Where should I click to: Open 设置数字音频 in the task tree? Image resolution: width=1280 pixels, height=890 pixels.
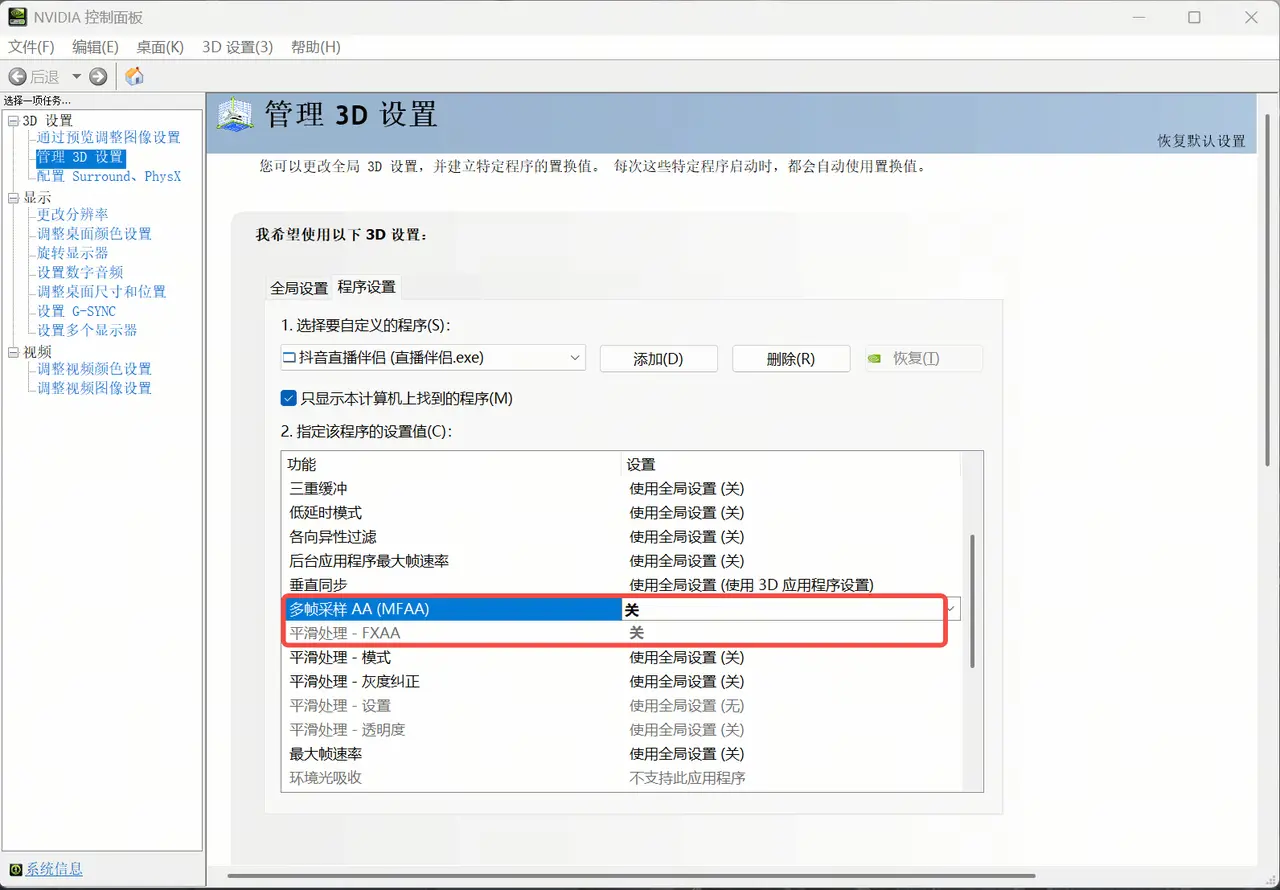(80, 272)
